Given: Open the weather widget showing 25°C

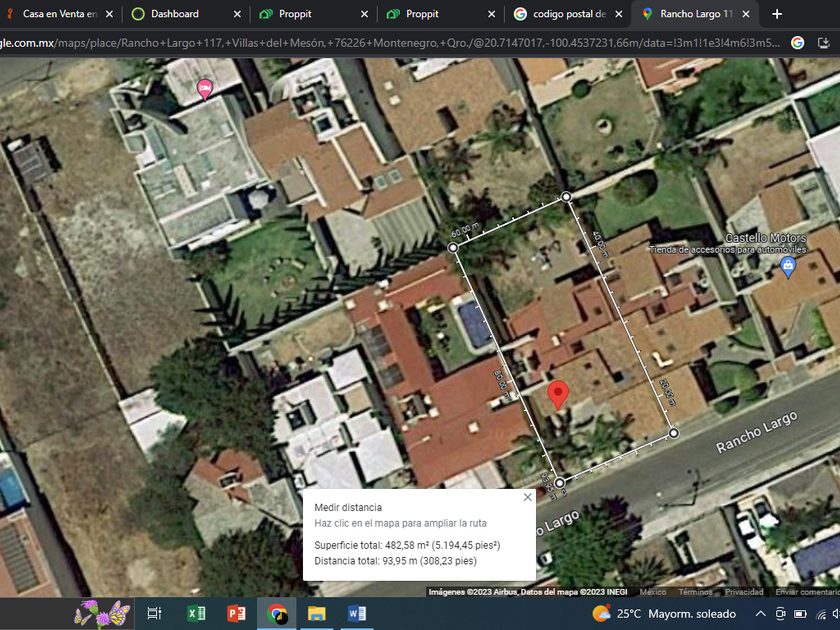Looking at the screenshot, I should click(x=664, y=613).
